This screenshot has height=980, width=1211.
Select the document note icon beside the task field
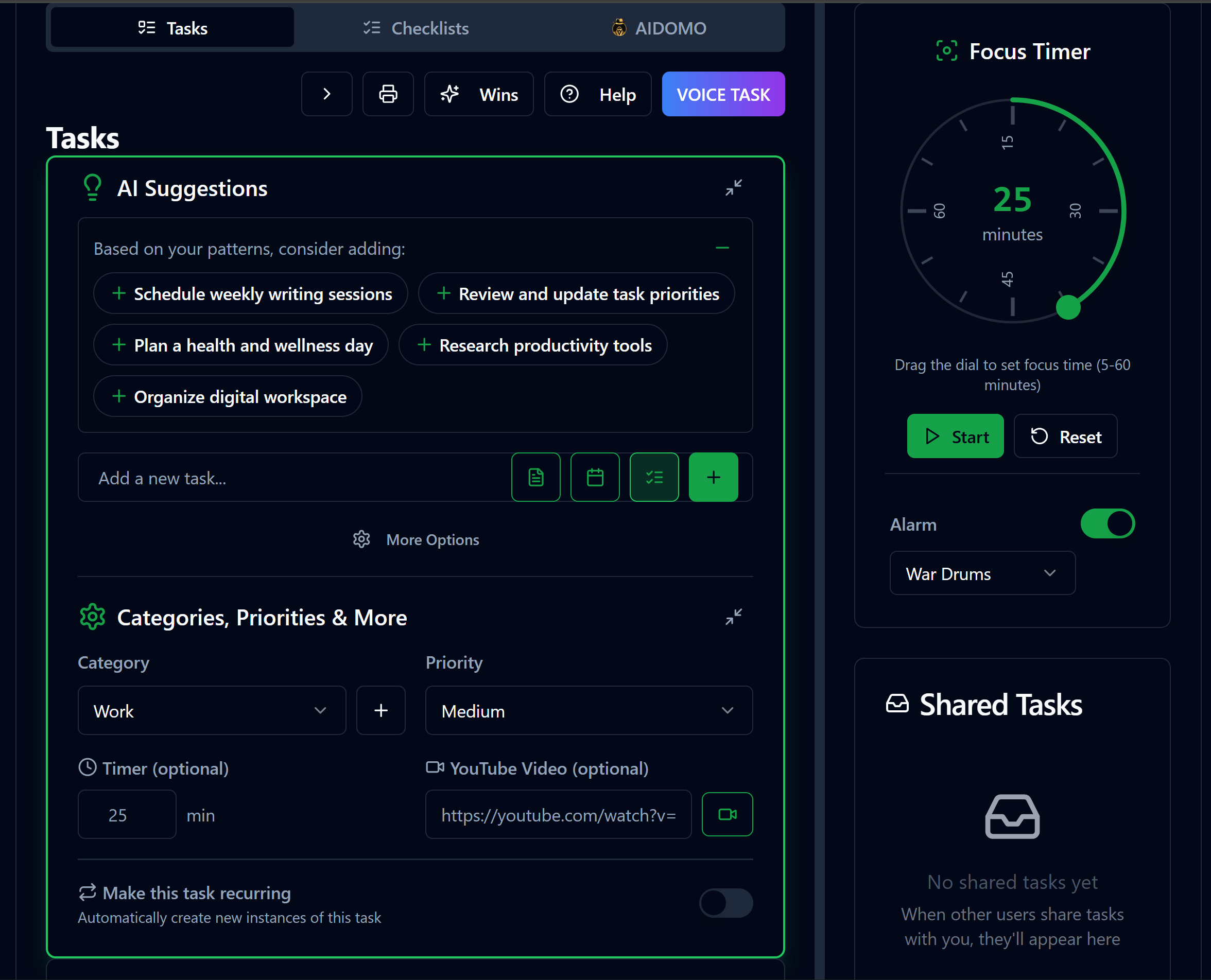(x=535, y=477)
